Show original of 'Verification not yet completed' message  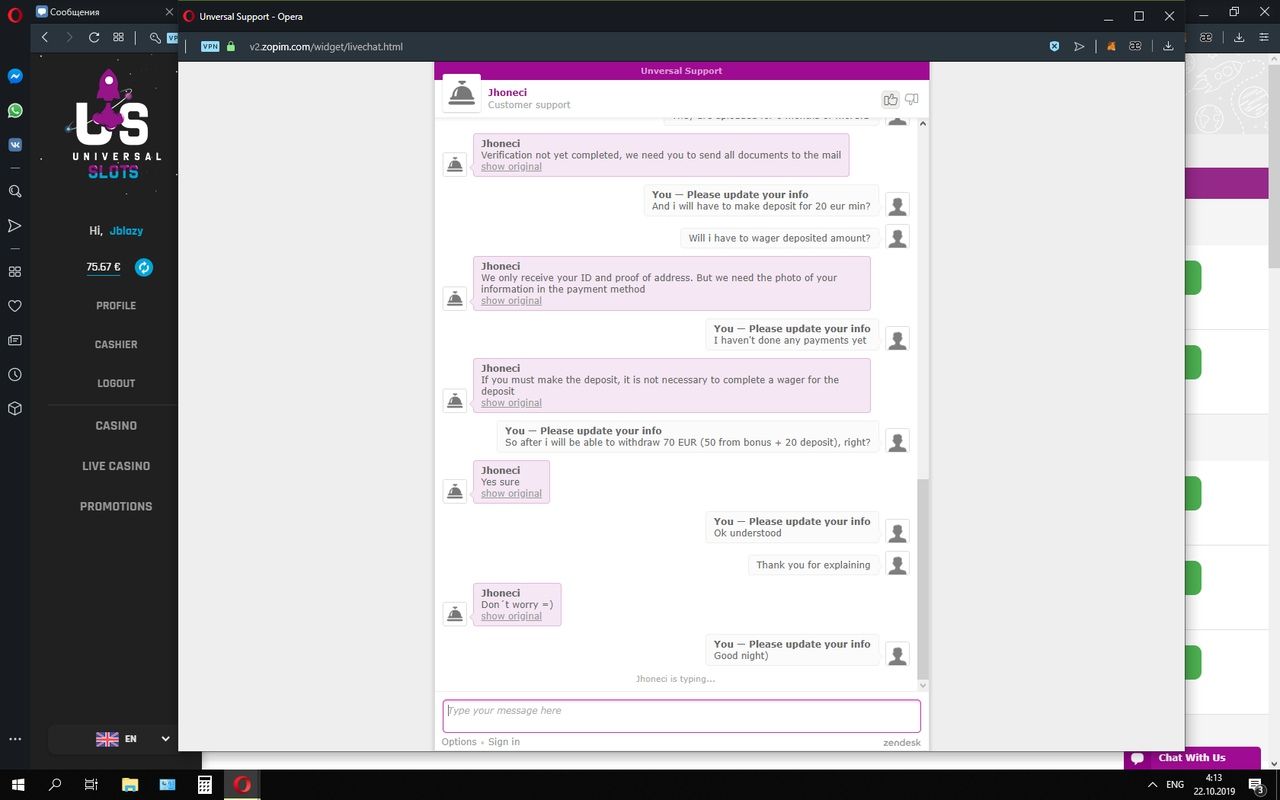coord(511,167)
